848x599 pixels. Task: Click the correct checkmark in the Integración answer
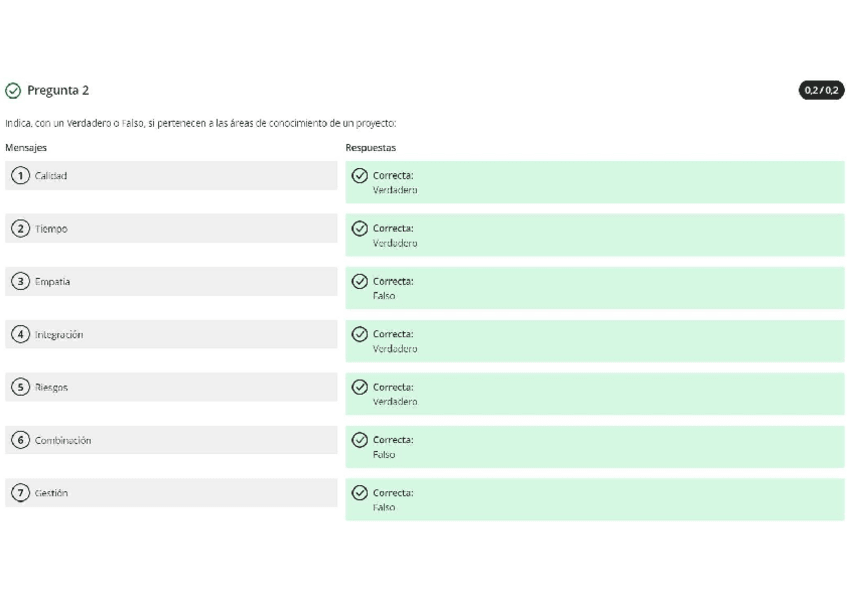(x=360, y=335)
